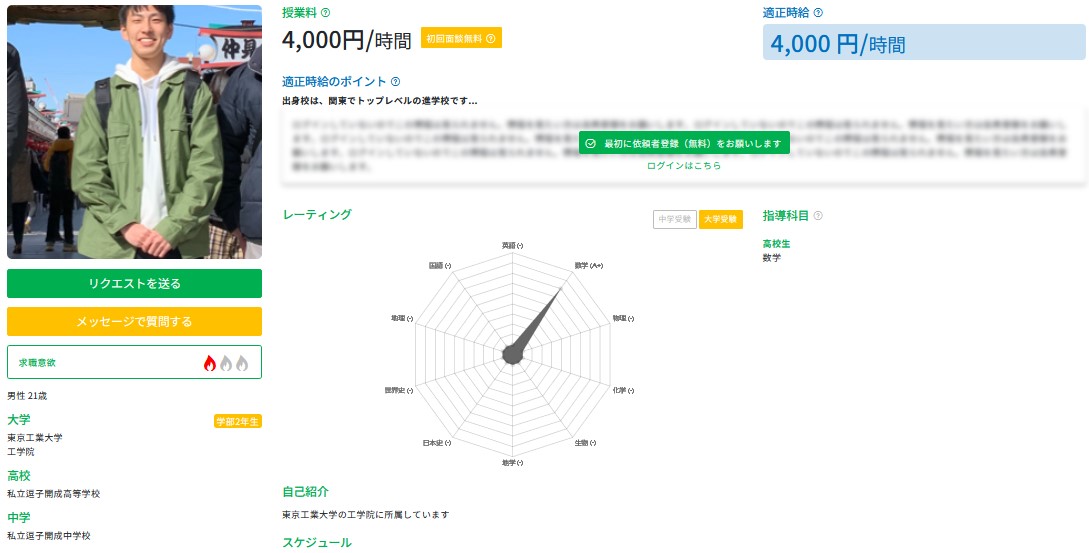Click メッセージで質問する button
This screenshot has height=553, width=1089.
click(x=134, y=322)
